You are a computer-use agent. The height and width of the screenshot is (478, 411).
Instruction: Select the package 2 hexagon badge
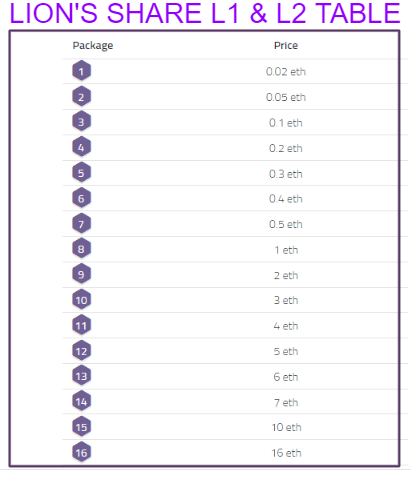click(x=81, y=97)
